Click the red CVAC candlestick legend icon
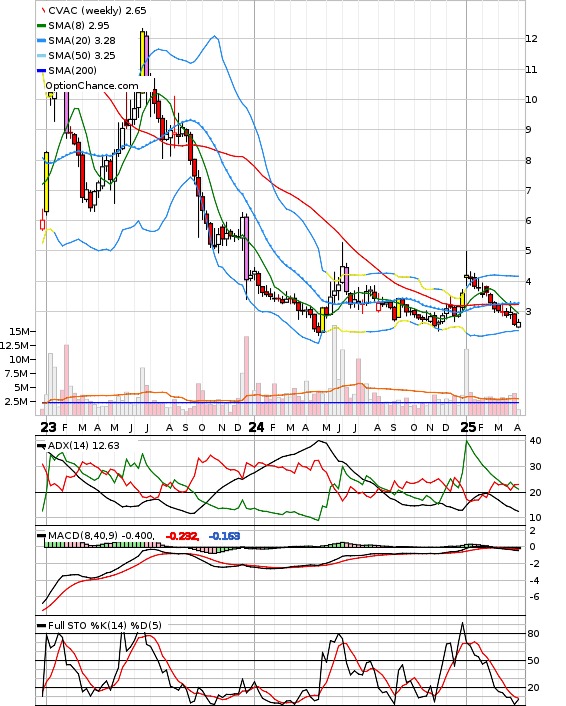This screenshot has width=566, height=706. coord(43,10)
